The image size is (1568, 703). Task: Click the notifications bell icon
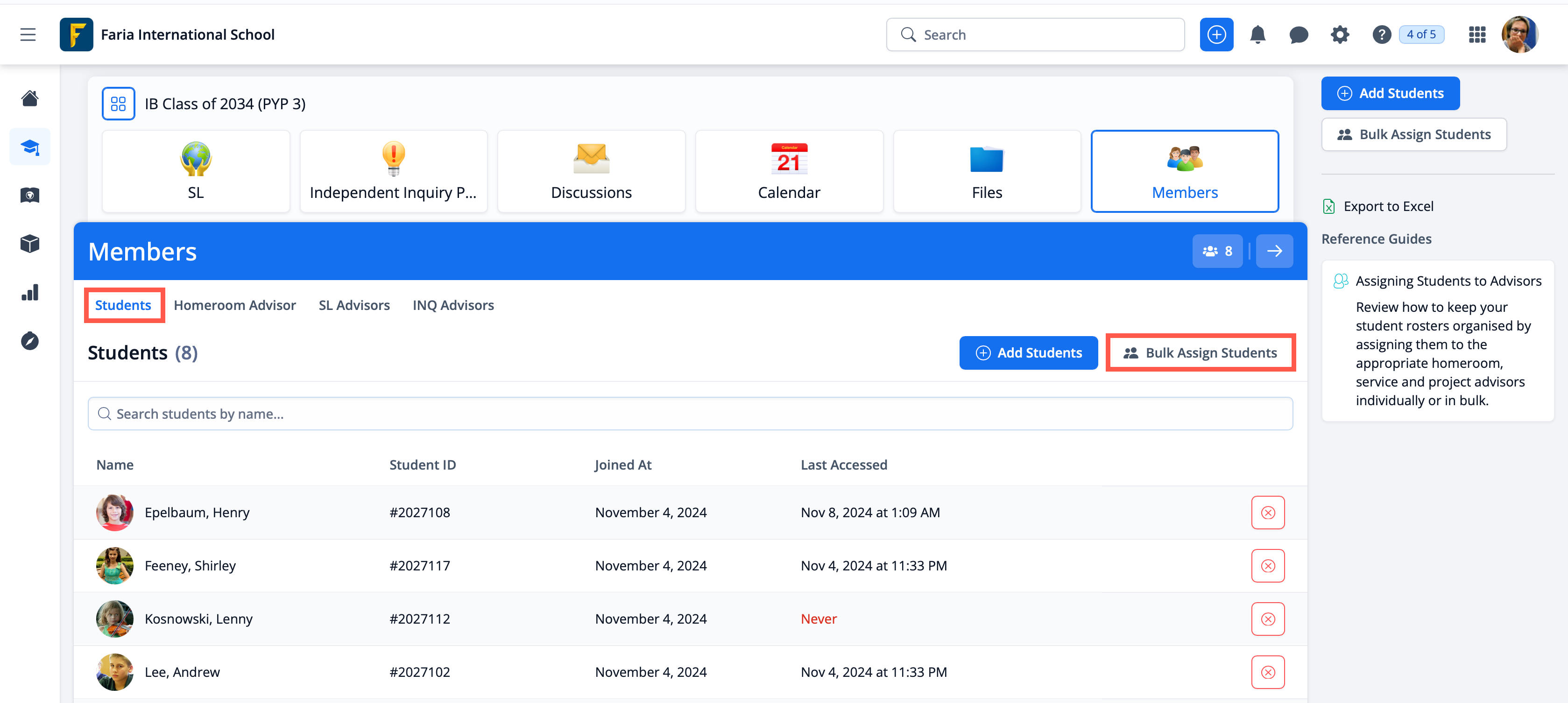pos(1257,35)
